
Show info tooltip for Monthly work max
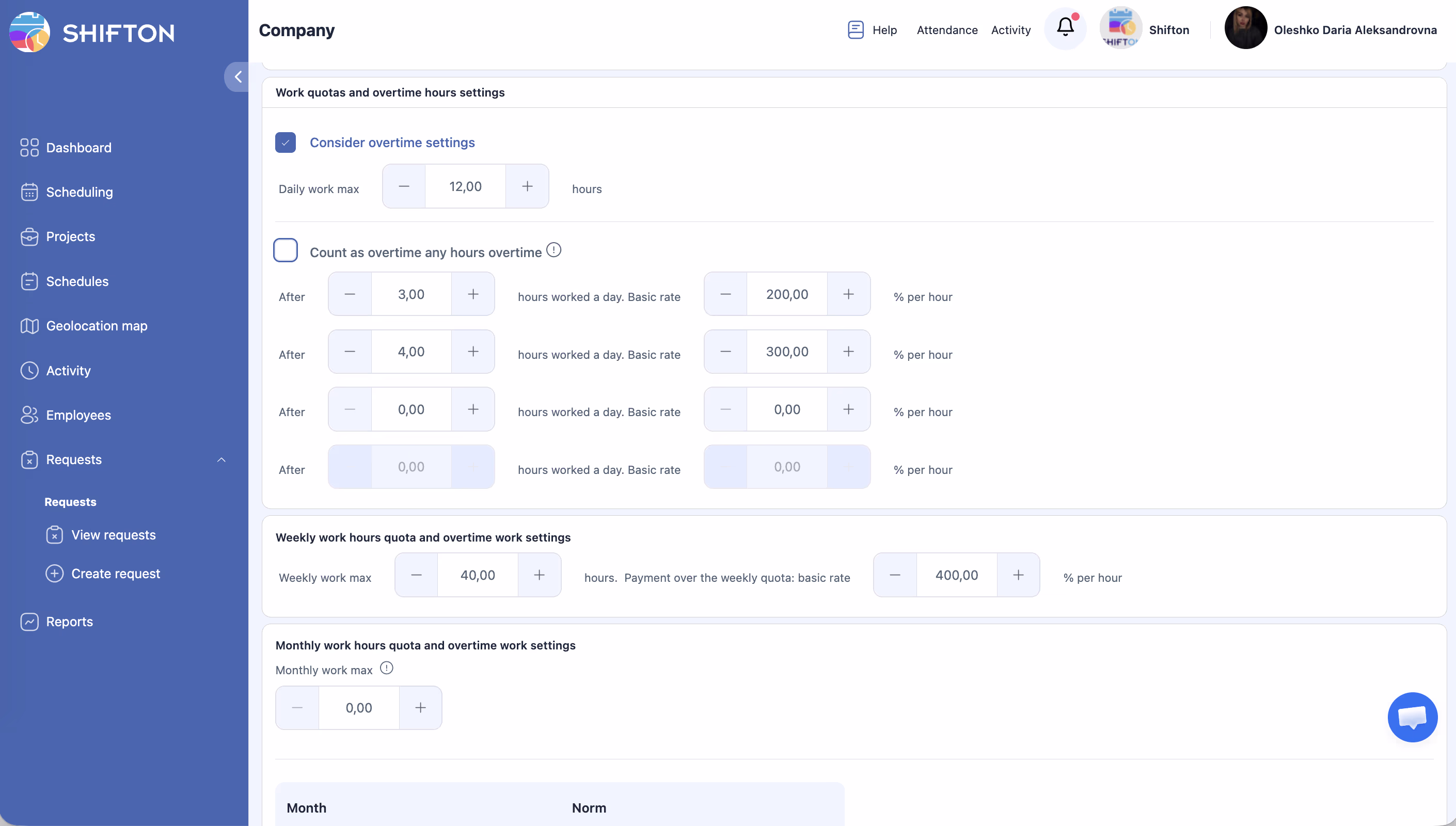tap(386, 668)
